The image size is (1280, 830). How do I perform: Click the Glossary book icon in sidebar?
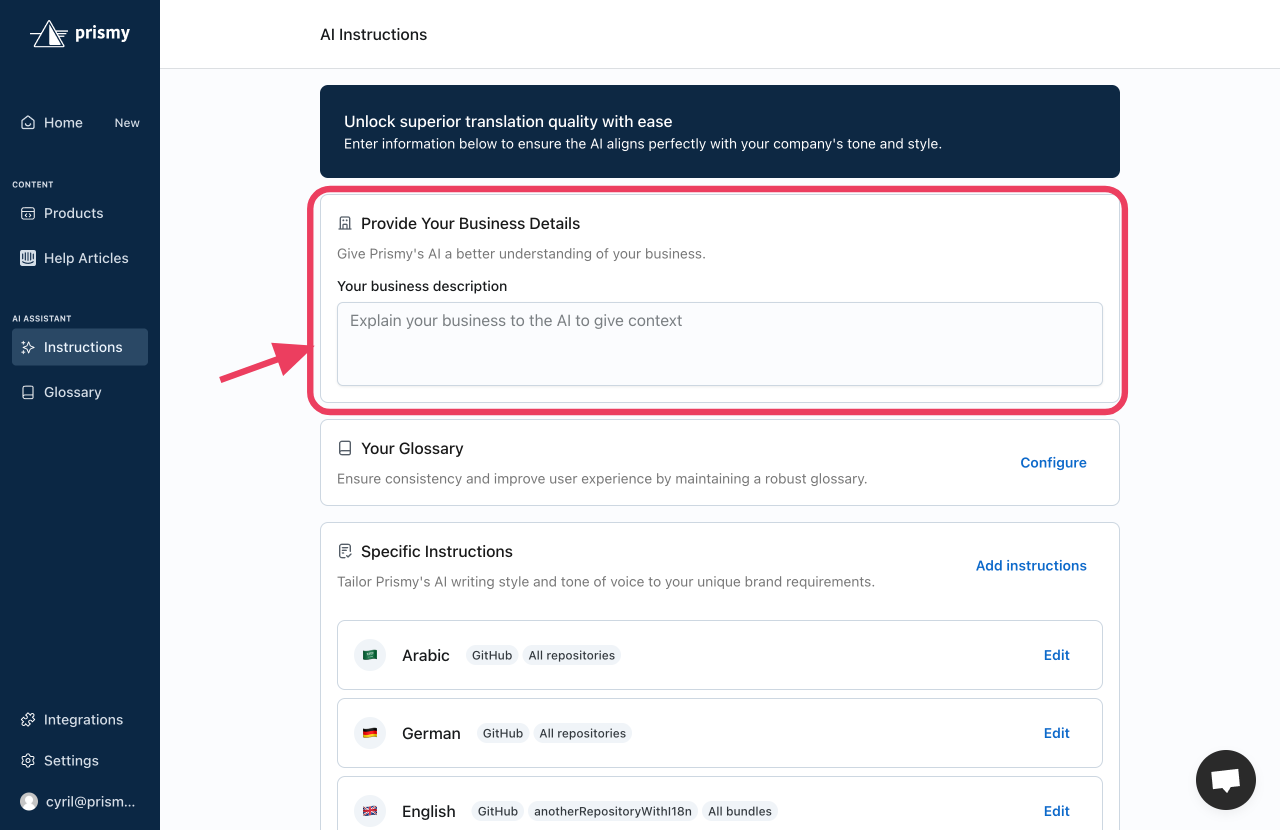[28, 392]
